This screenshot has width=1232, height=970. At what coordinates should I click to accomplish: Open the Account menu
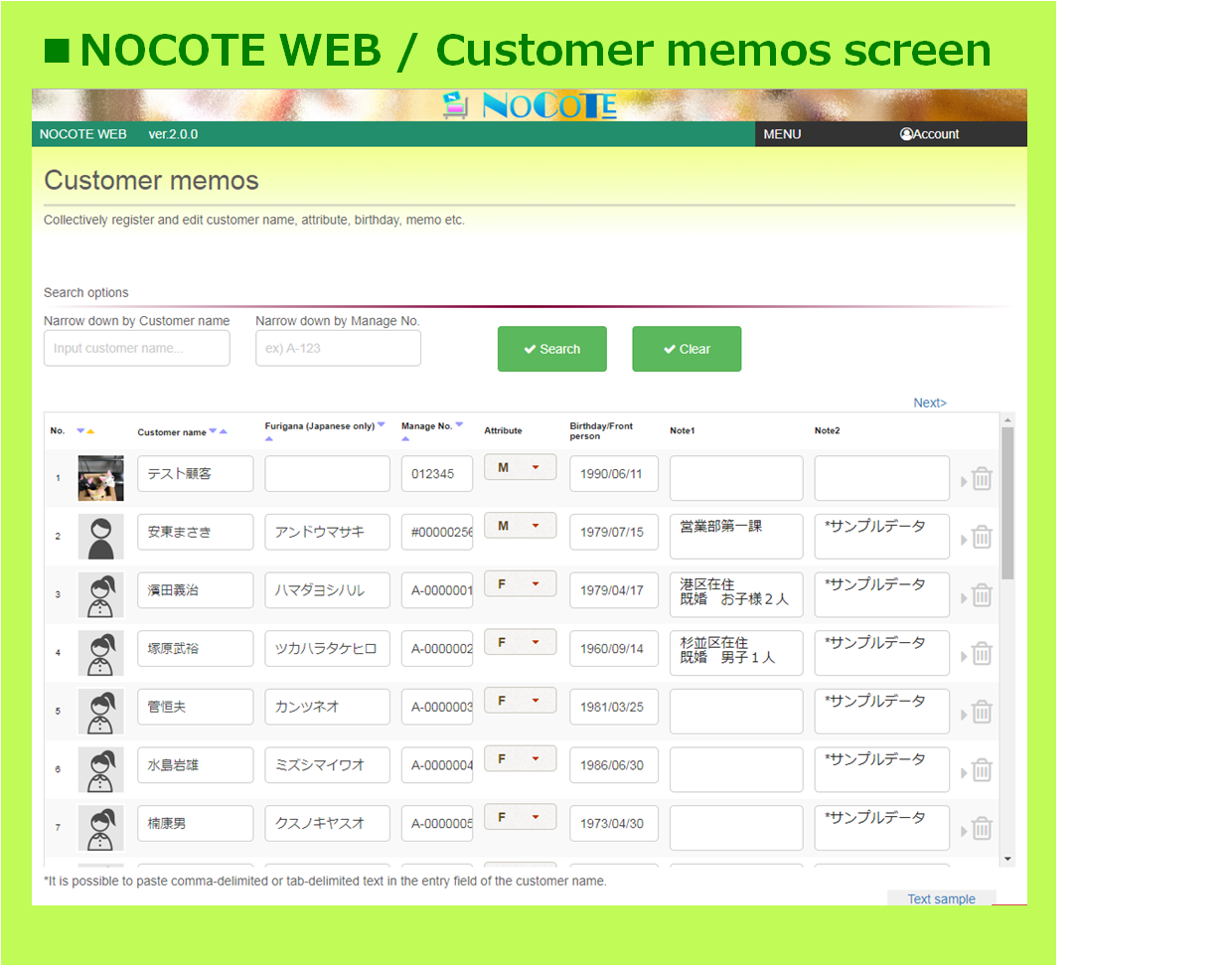tap(930, 134)
